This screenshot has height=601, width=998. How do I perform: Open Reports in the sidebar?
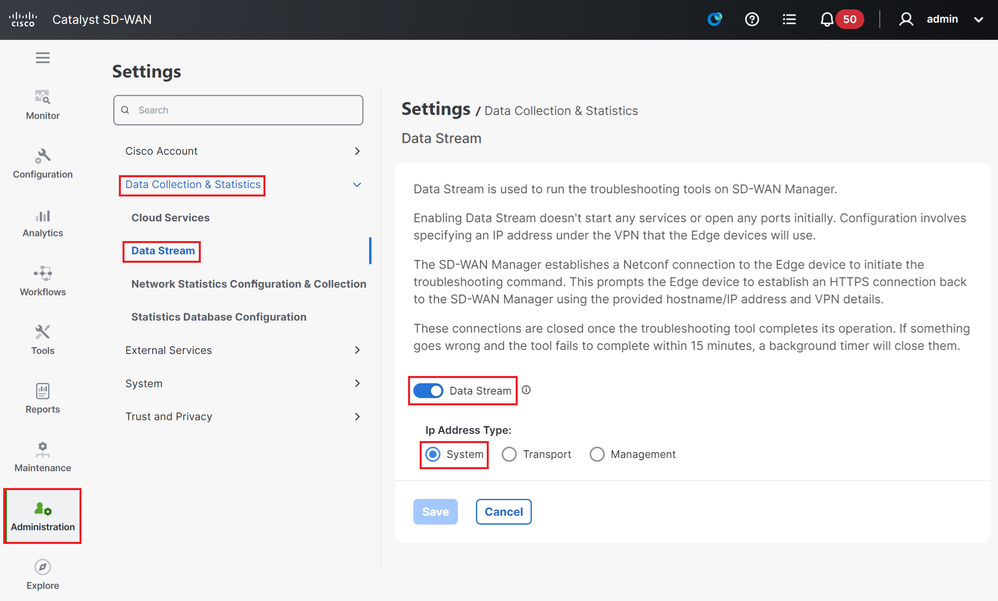coord(43,399)
